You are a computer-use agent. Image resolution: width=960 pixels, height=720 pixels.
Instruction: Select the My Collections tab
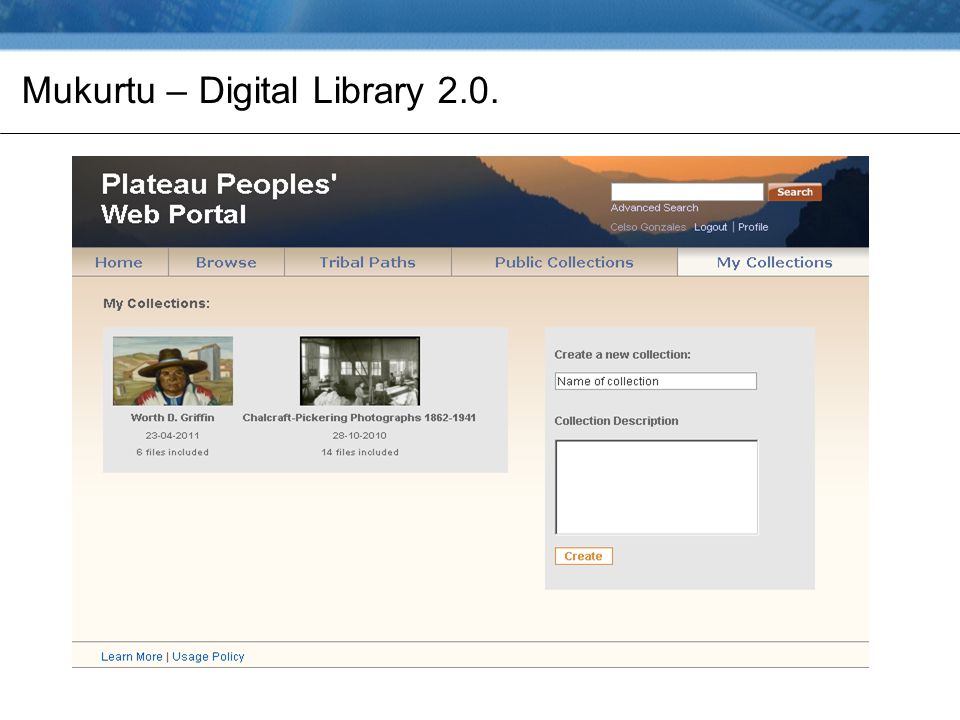[x=774, y=262]
